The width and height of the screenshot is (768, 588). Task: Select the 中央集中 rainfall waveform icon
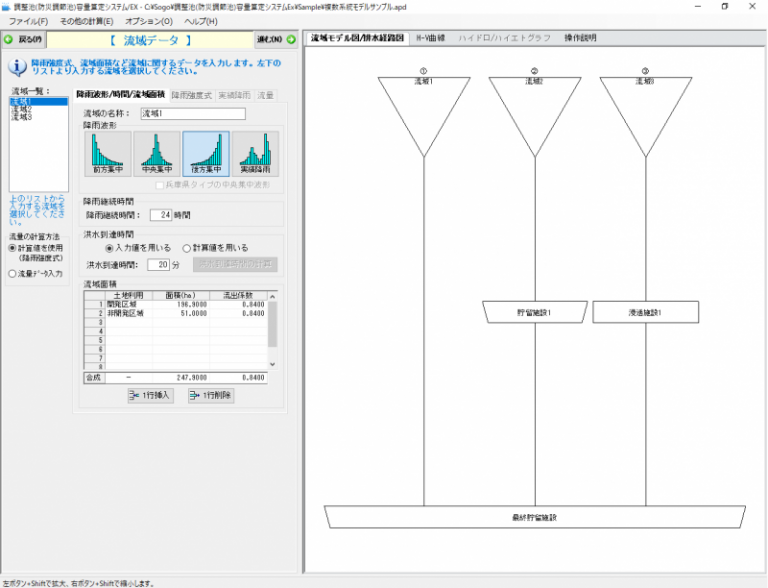pyautogui.click(x=157, y=153)
